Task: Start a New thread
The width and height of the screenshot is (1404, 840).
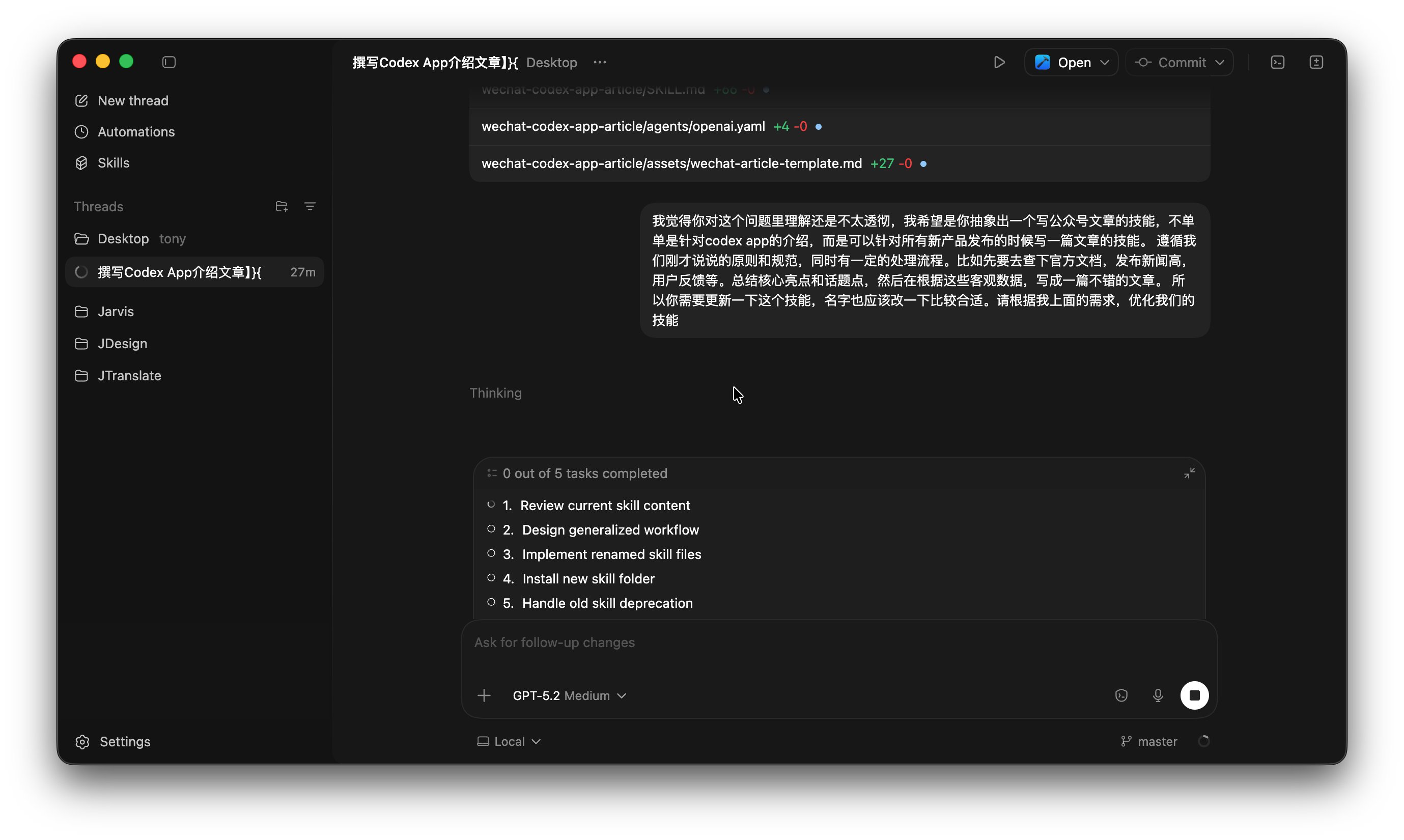Action: click(132, 101)
